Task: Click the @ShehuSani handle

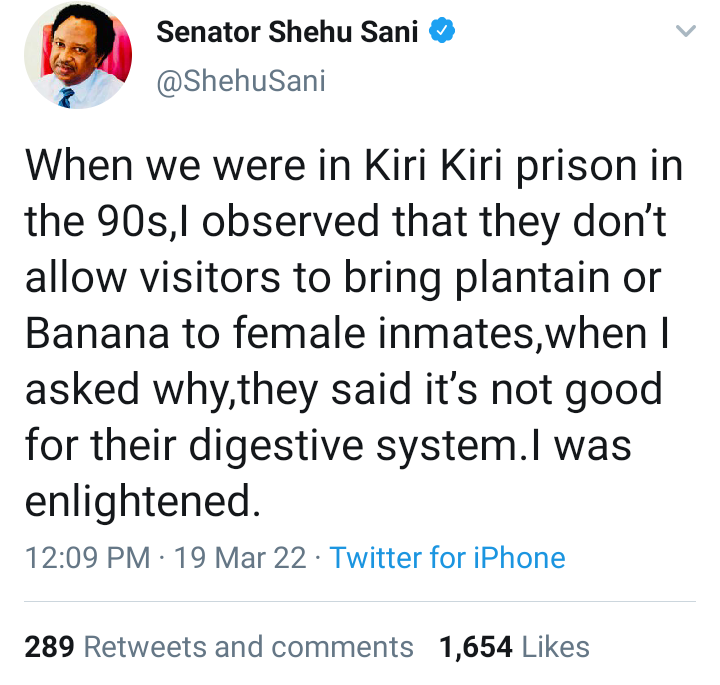Action: click(241, 81)
